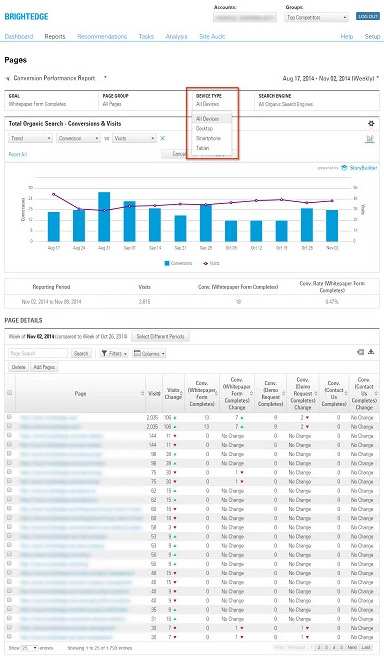
Task: Click the Search button
Action: tap(81, 353)
